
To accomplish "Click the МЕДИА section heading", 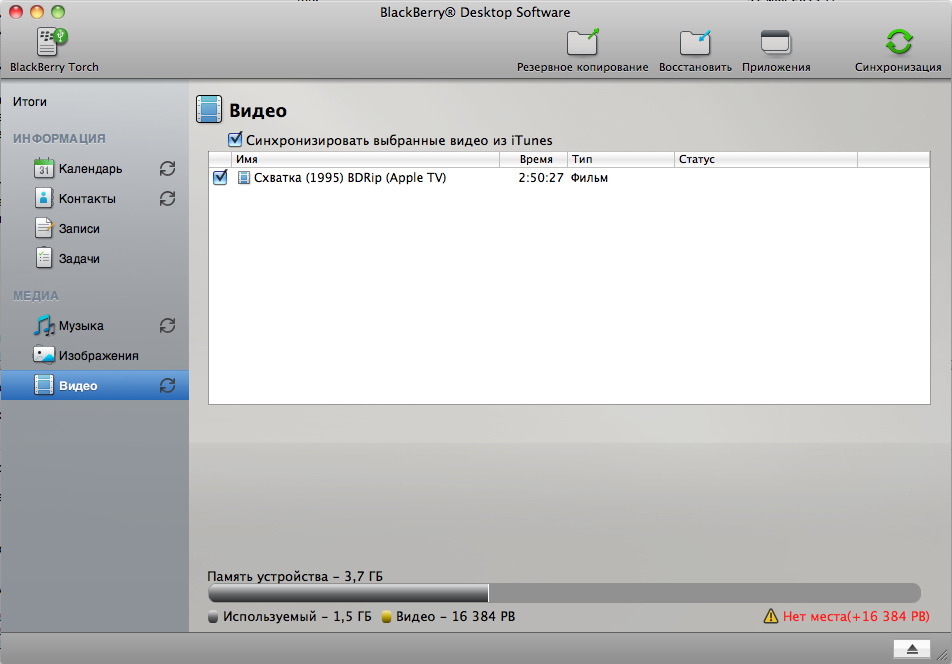I will pos(36,296).
